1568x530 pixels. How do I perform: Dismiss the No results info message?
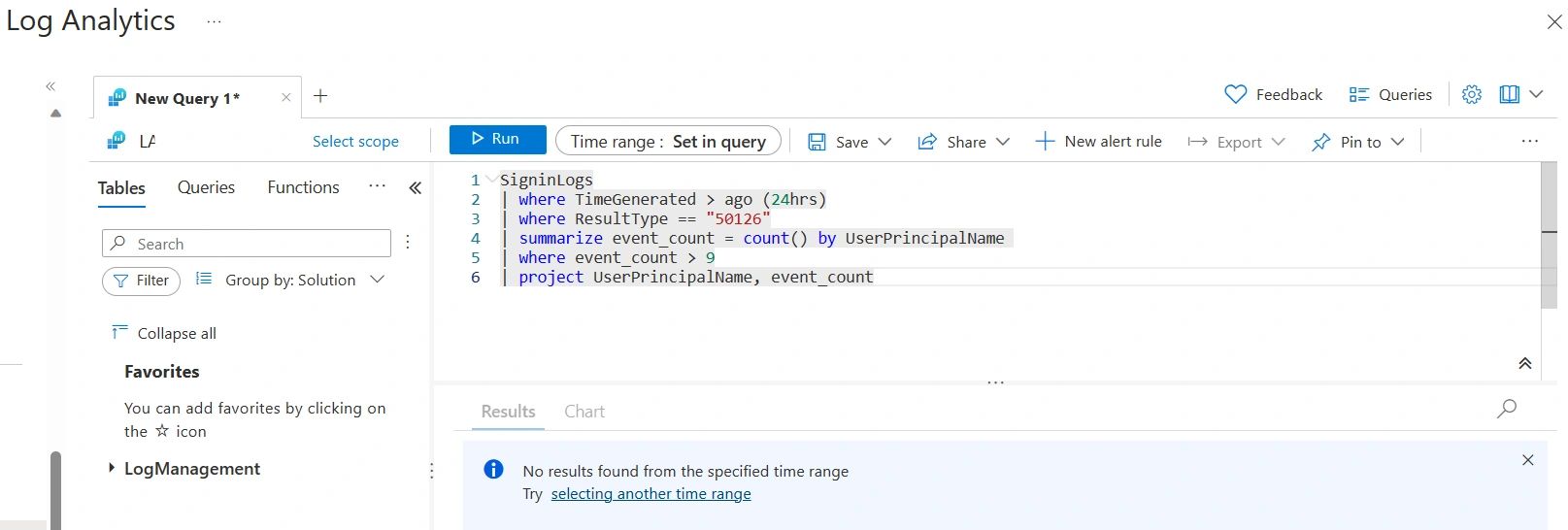(x=1528, y=460)
